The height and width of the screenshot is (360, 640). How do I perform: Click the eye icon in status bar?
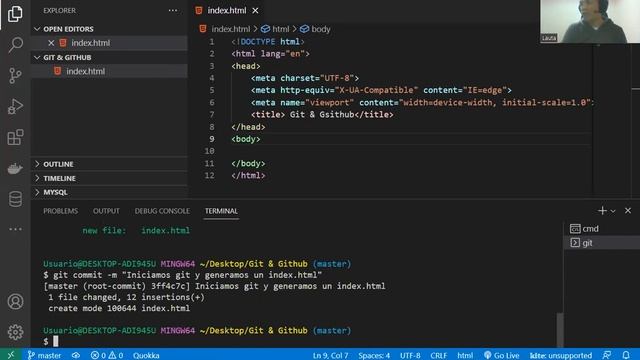click(x=76, y=355)
